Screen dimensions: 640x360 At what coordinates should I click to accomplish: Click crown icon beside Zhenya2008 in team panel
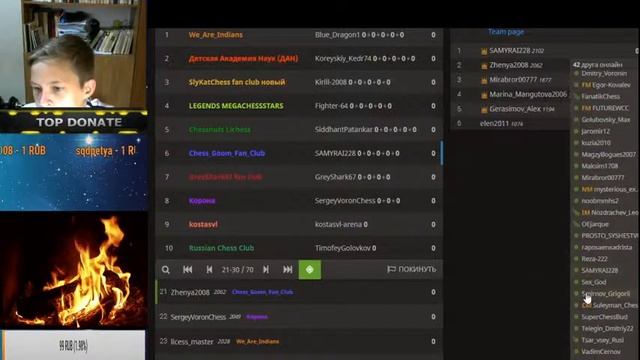484,66
